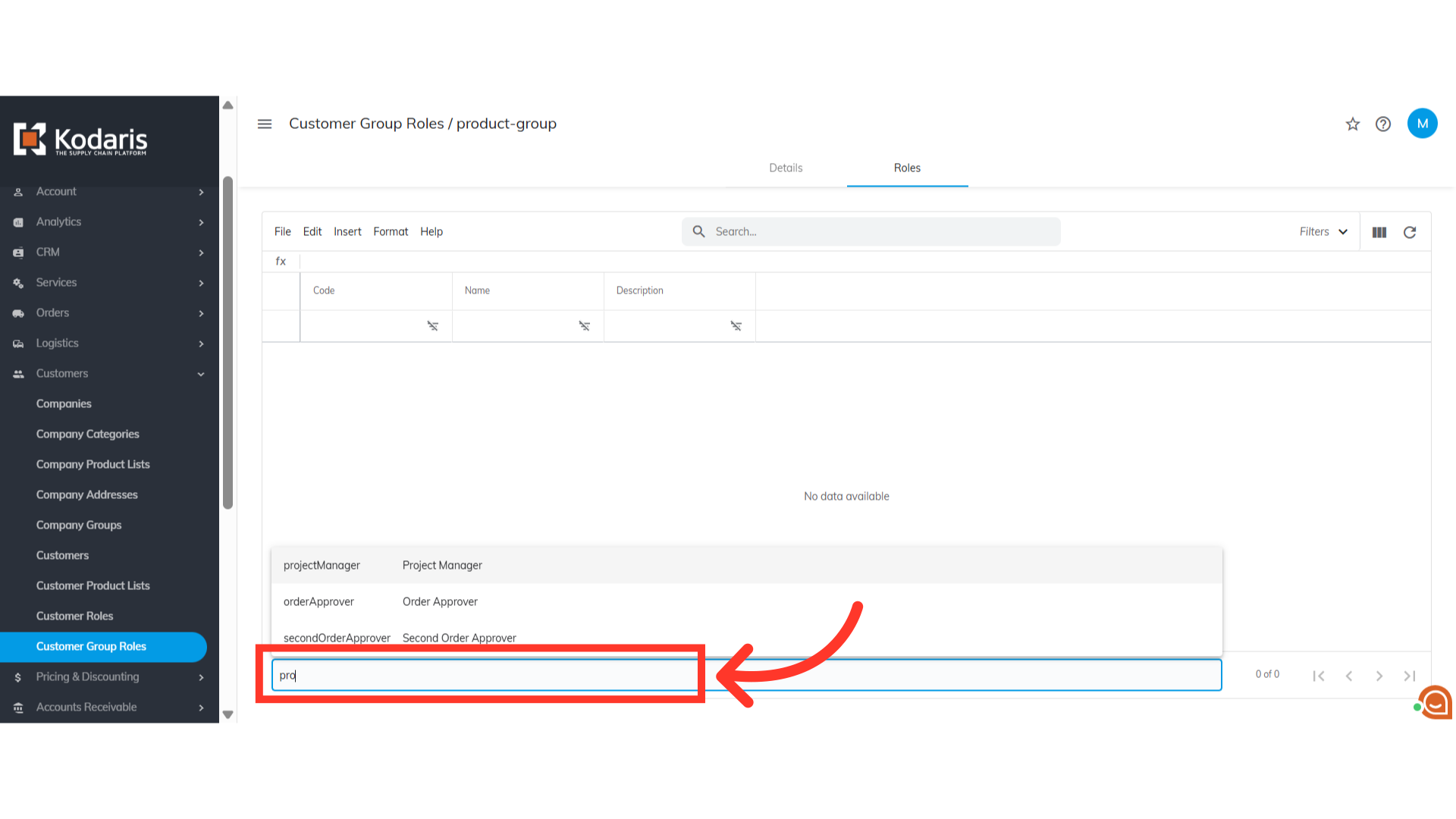Open the chat support widget icon
This screenshot has width=1456, height=819.
[x=1436, y=702]
